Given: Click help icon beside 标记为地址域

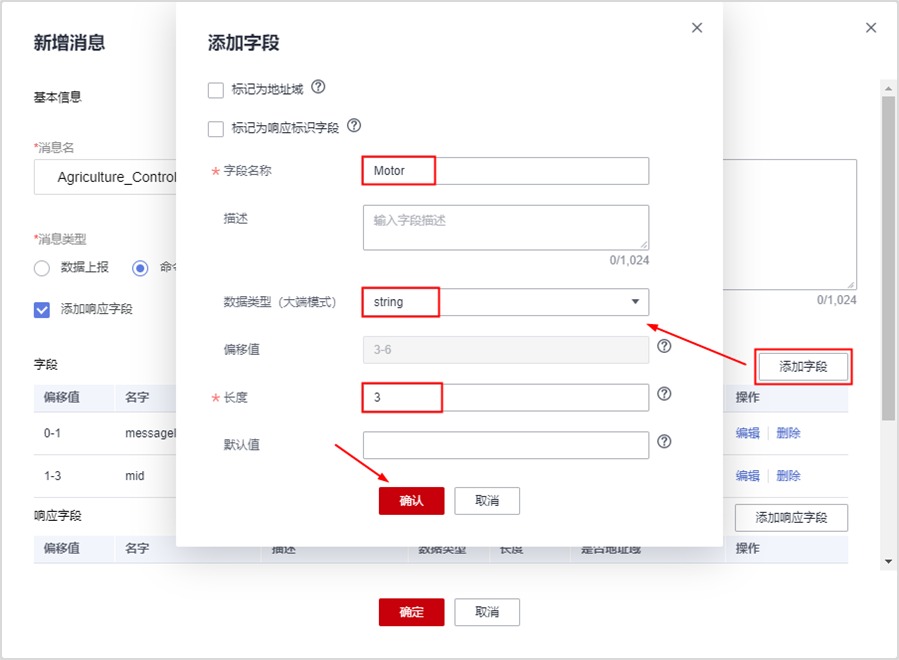Looking at the screenshot, I should pos(318,88).
